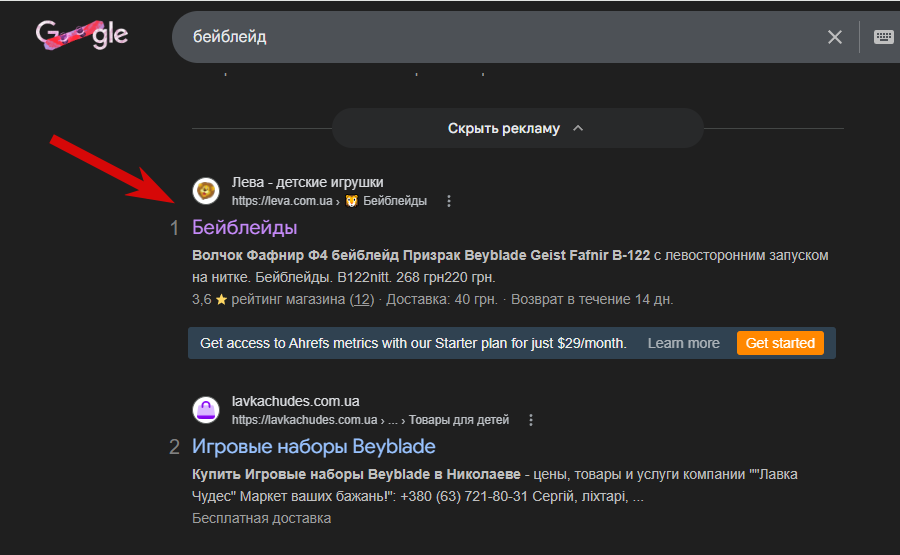Click the "Лева - детские игрушки" site name
This screenshot has height=555, width=900.
click(x=307, y=182)
